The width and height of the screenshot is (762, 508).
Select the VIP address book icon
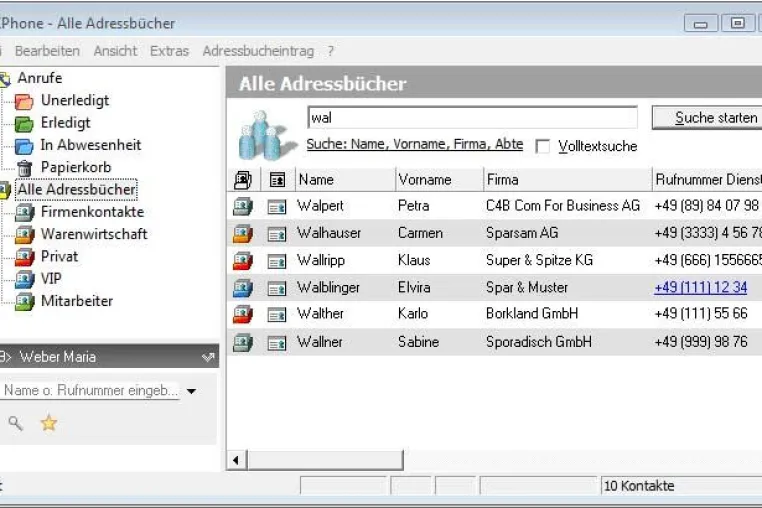point(25,280)
